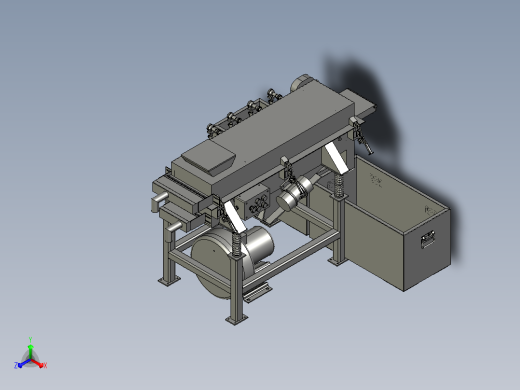Select the vibrator motor on the machine side
This screenshot has width=520, height=390.
coord(294,194)
